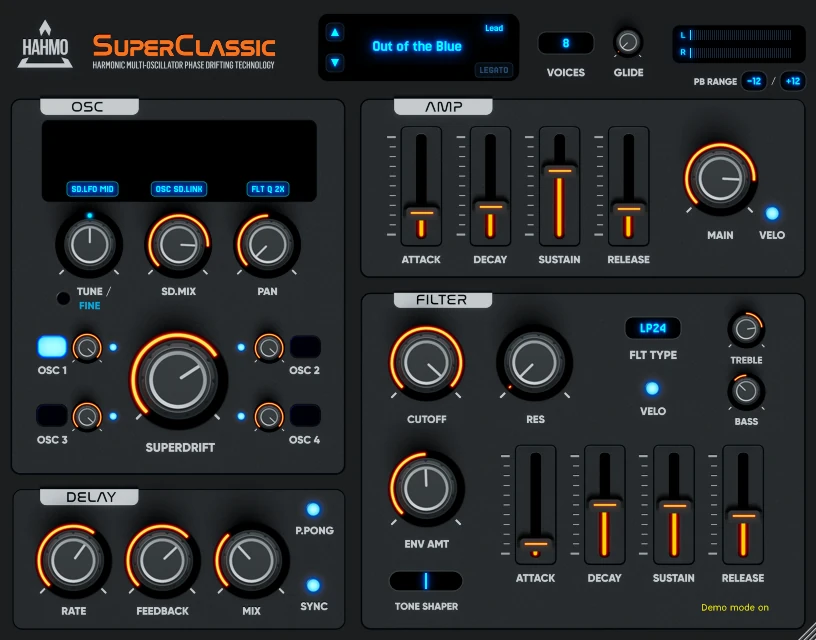This screenshot has width=816, height=640.
Task: Click the TREBLE knob
Action: click(746, 329)
